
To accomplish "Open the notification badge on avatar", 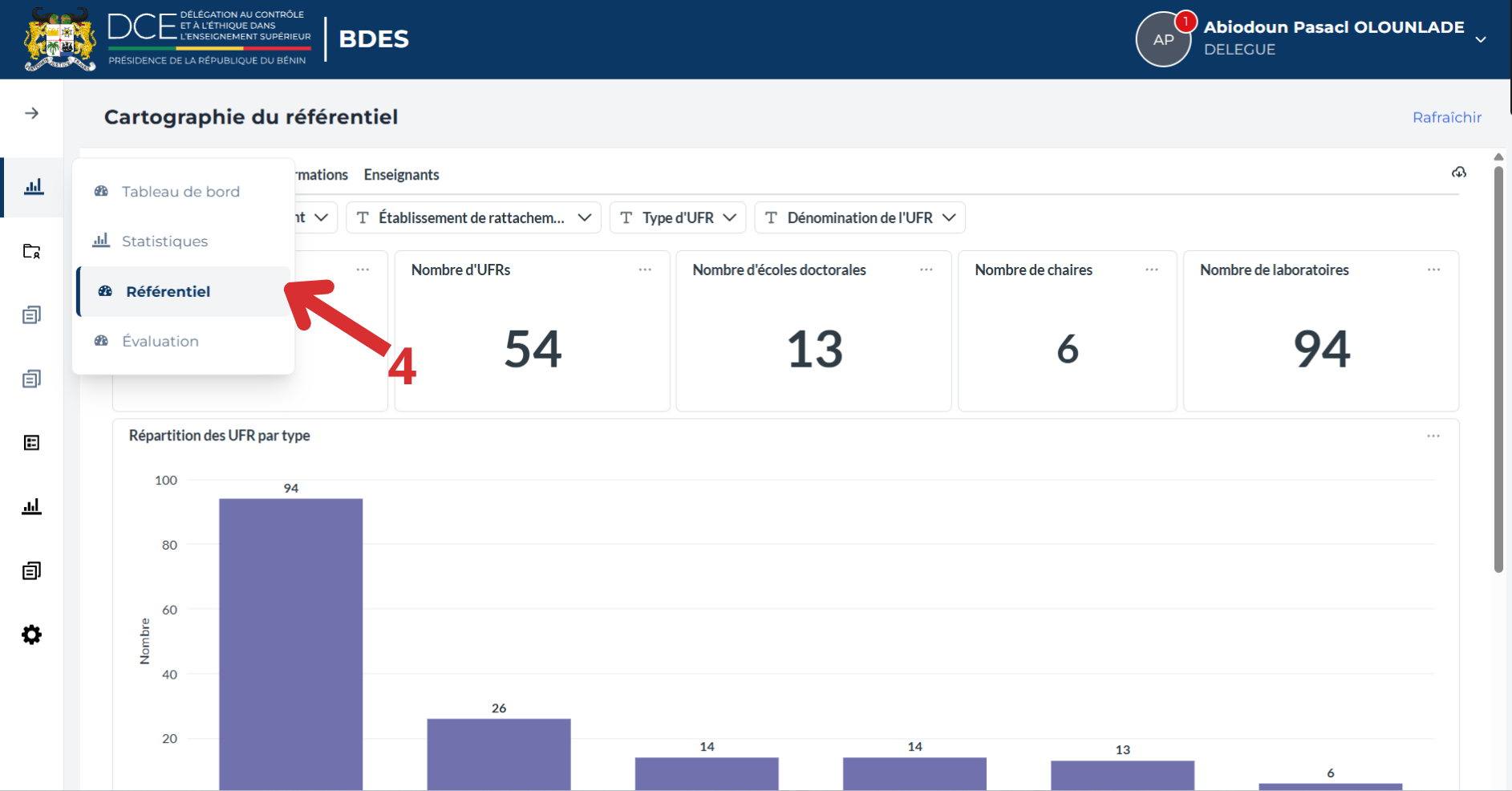I will [x=1186, y=21].
